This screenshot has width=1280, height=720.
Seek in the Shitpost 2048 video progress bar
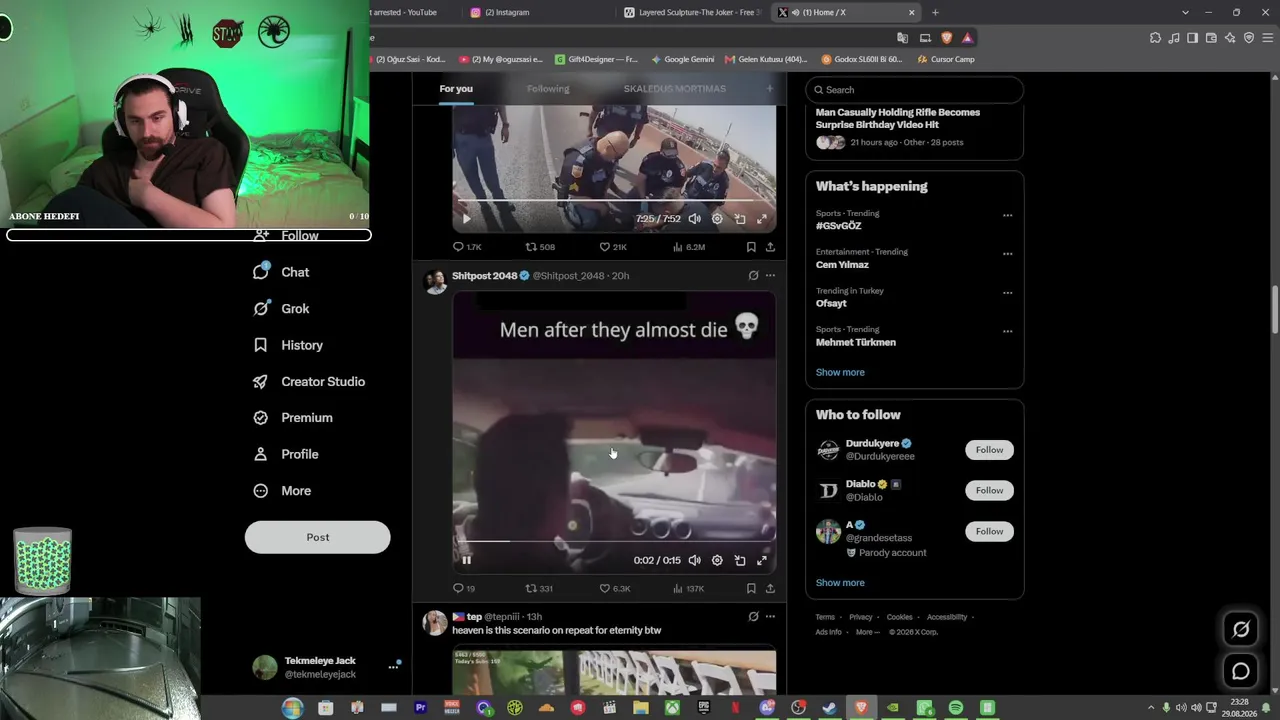614,541
